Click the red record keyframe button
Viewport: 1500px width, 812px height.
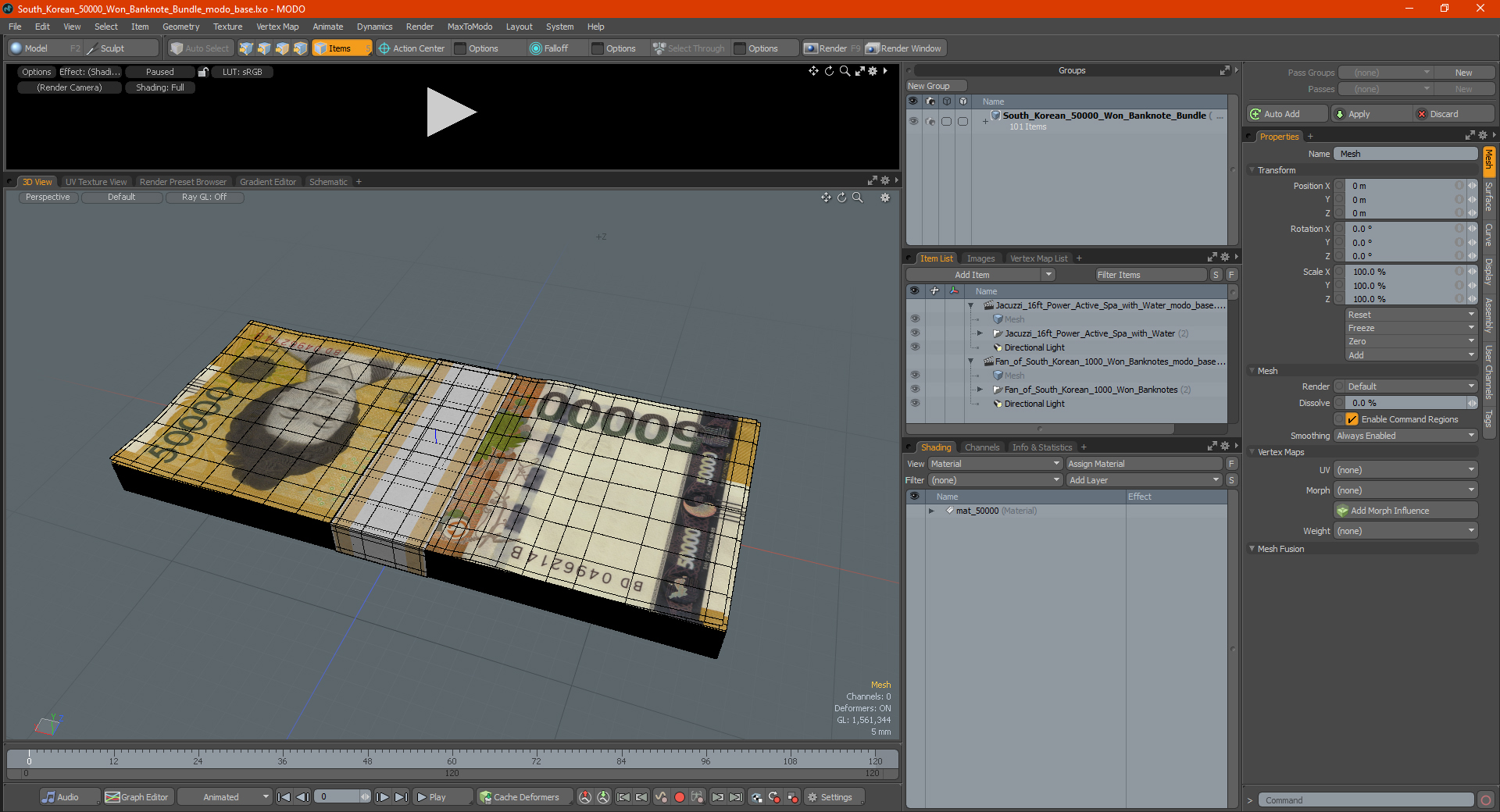click(680, 797)
